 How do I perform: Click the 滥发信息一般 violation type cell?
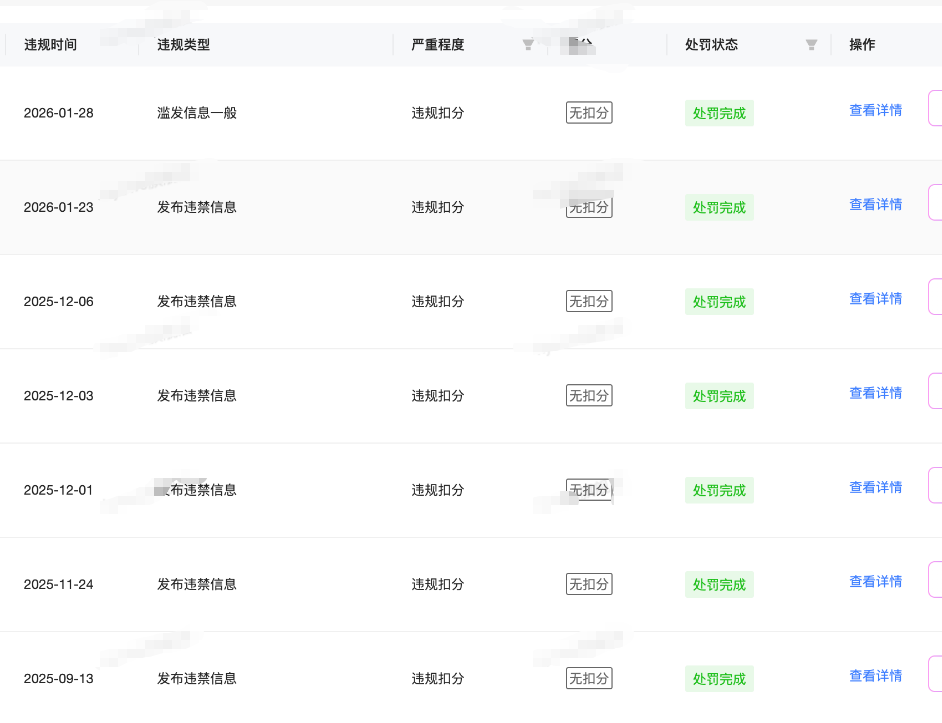point(197,113)
